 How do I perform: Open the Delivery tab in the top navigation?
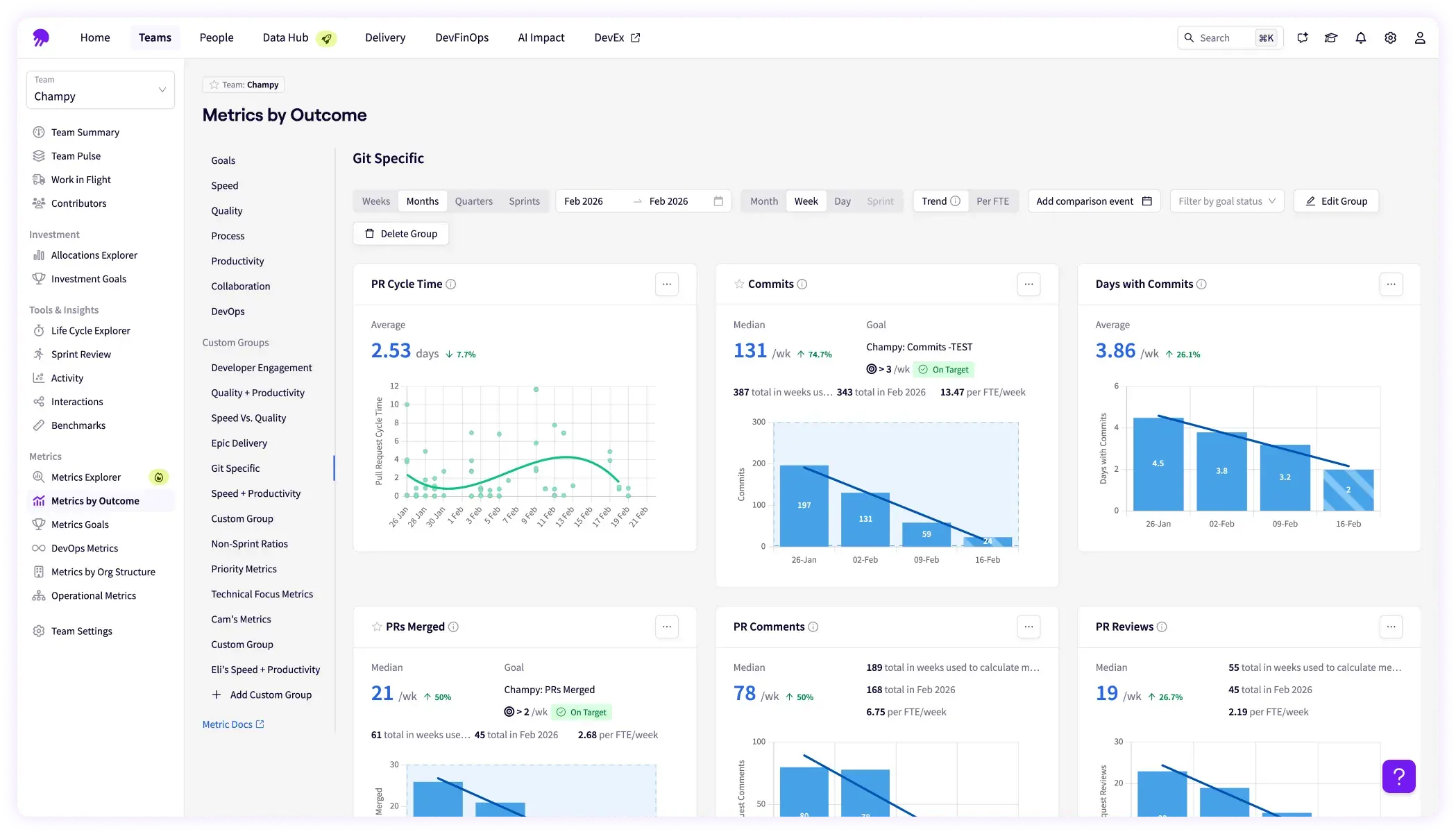point(385,37)
